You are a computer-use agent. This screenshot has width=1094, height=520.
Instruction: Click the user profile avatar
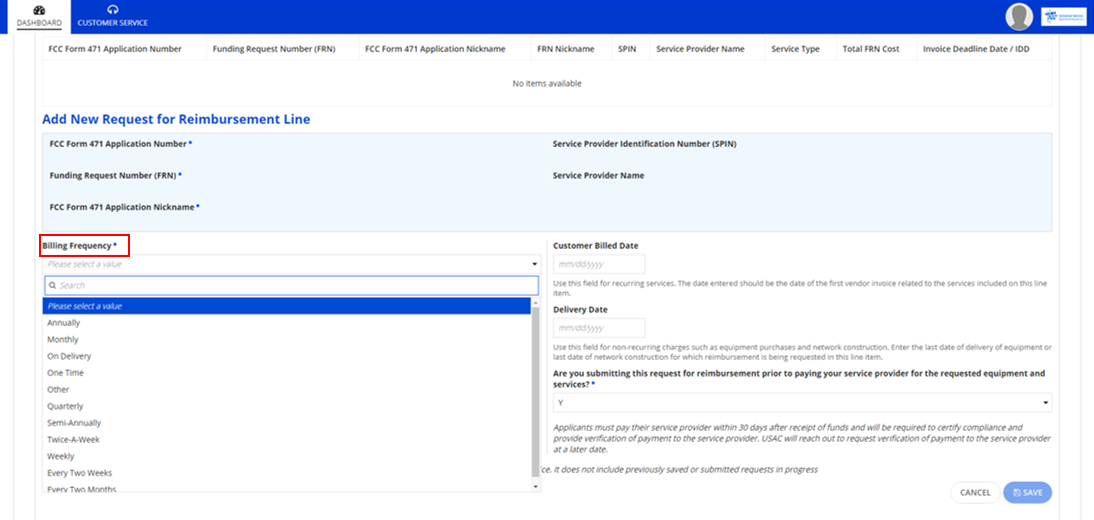[1019, 17]
